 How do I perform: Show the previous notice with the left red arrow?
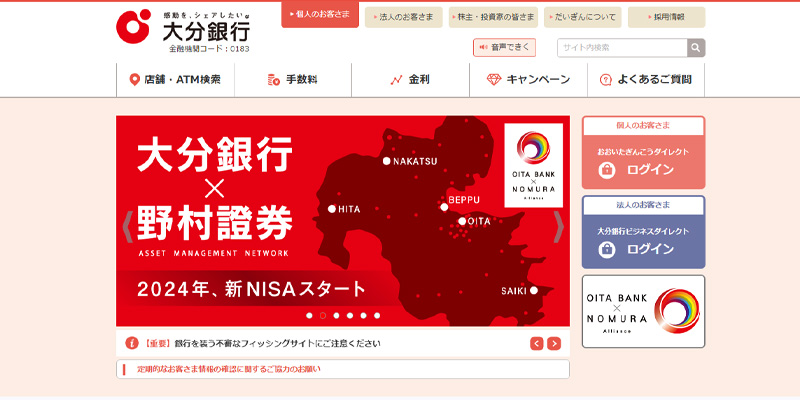[536, 343]
